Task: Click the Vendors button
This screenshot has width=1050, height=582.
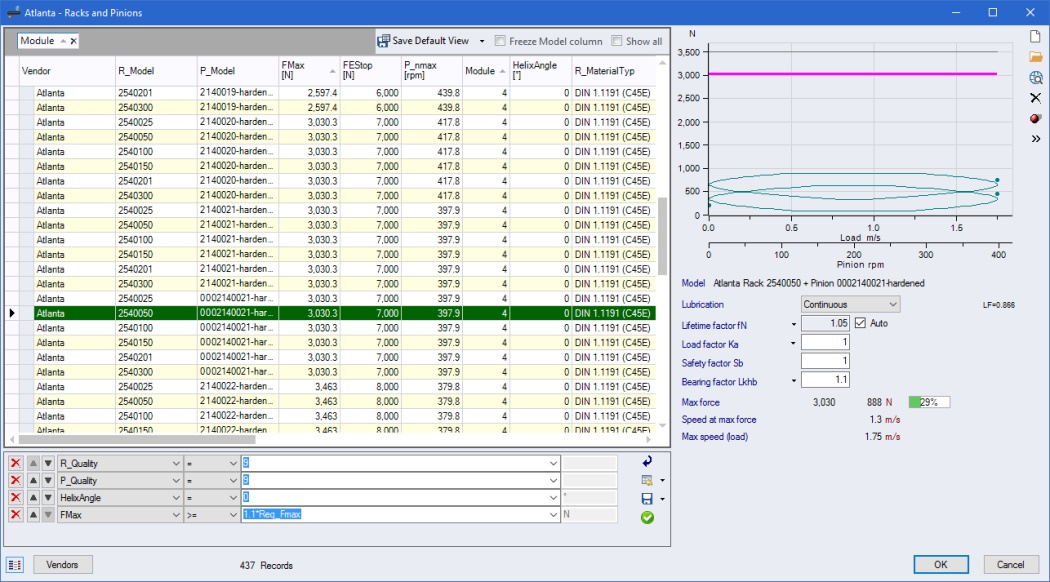Action: (62, 565)
